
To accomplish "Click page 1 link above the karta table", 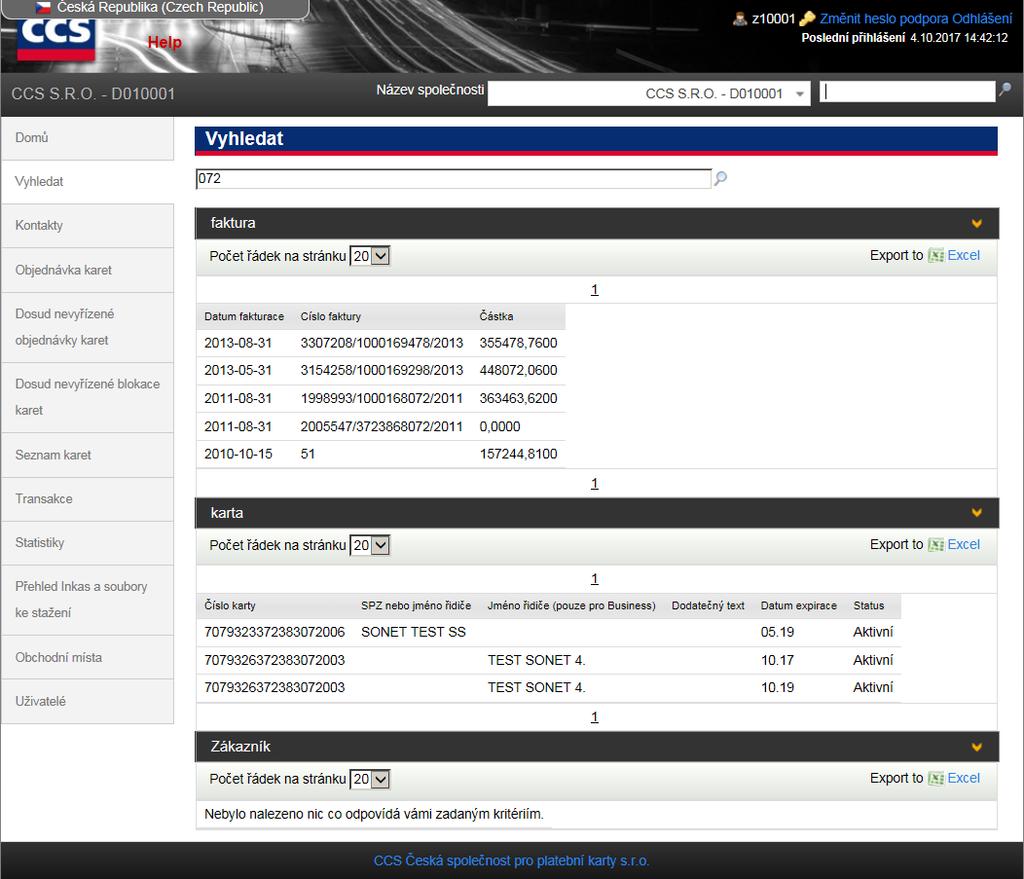I will (x=594, y=579).
